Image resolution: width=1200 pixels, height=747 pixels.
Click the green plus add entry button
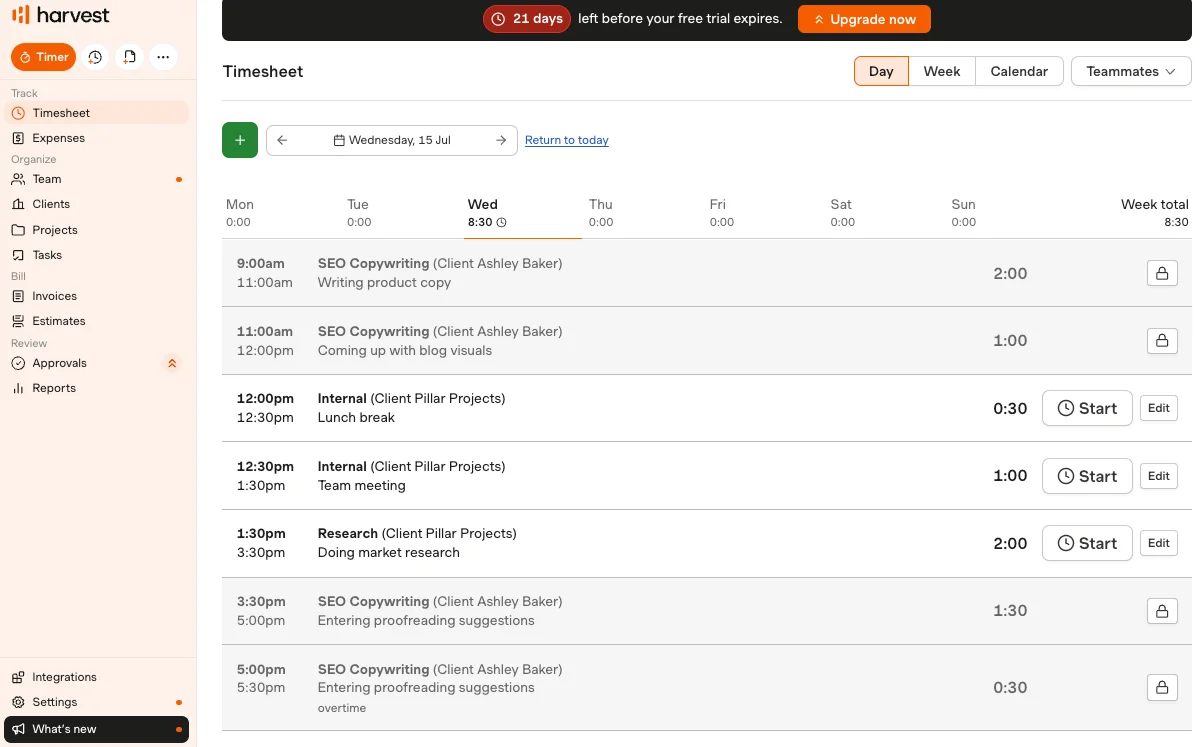pyautogui.click(x=240, y=140)
